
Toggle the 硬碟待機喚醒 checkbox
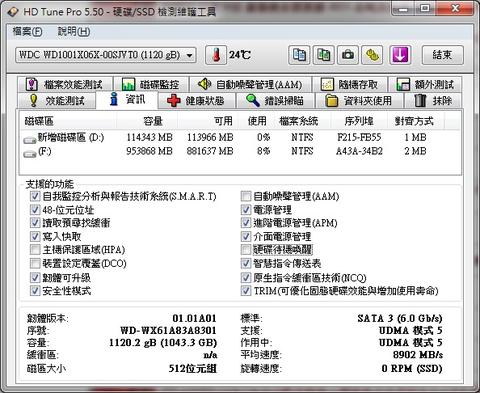(246, 250)
